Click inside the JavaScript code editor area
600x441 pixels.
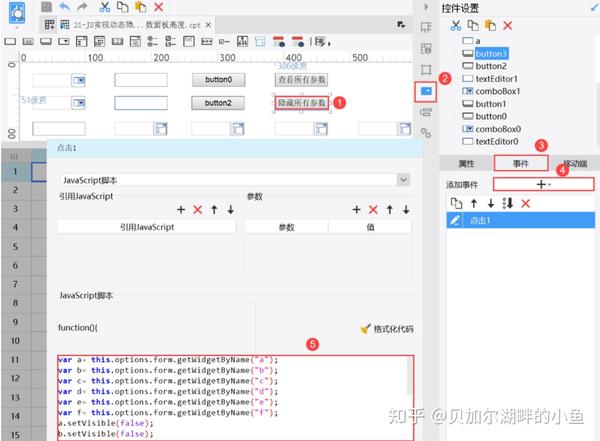coord(235,397)
